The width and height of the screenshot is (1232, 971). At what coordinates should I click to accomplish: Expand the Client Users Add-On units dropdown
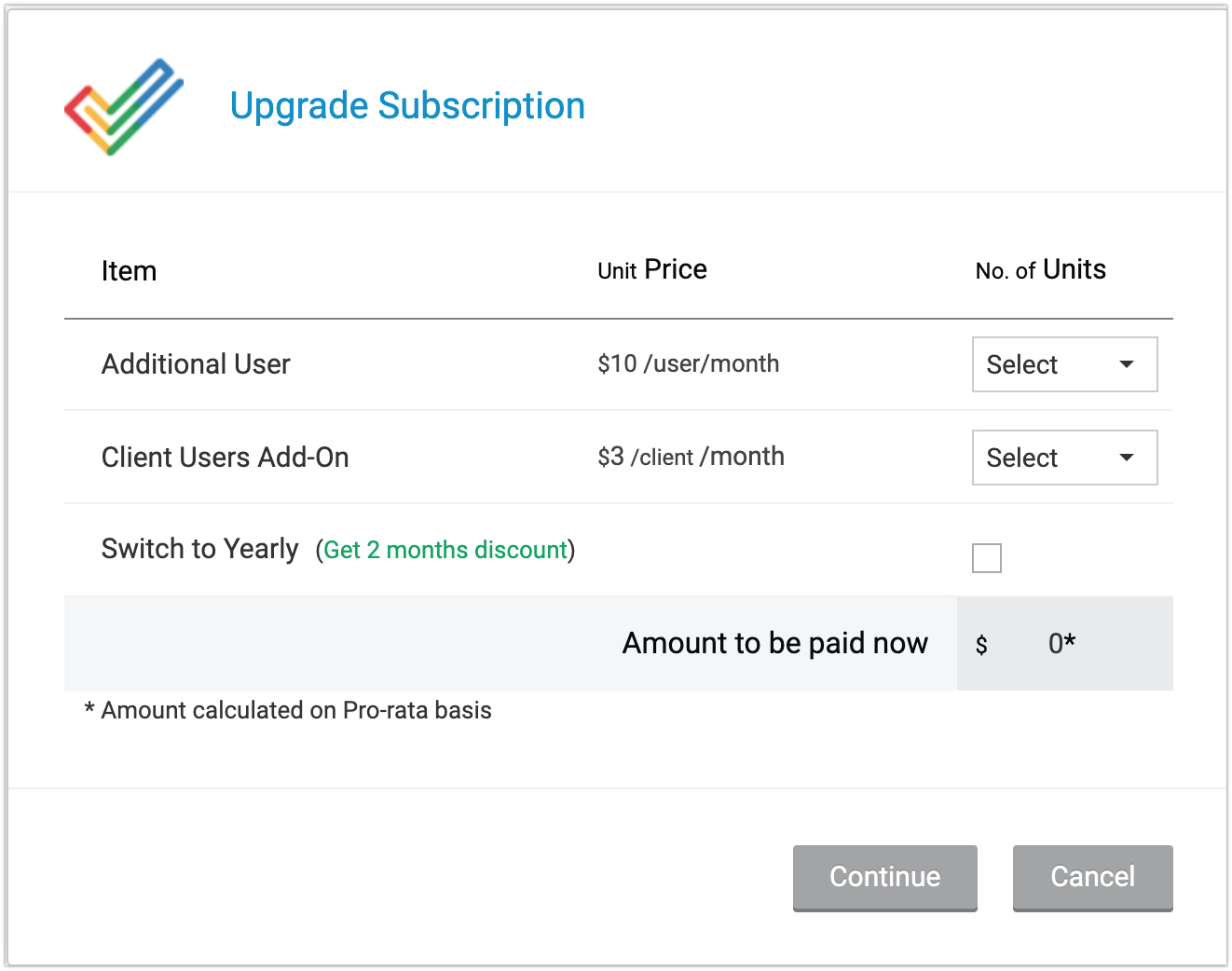1064,458
